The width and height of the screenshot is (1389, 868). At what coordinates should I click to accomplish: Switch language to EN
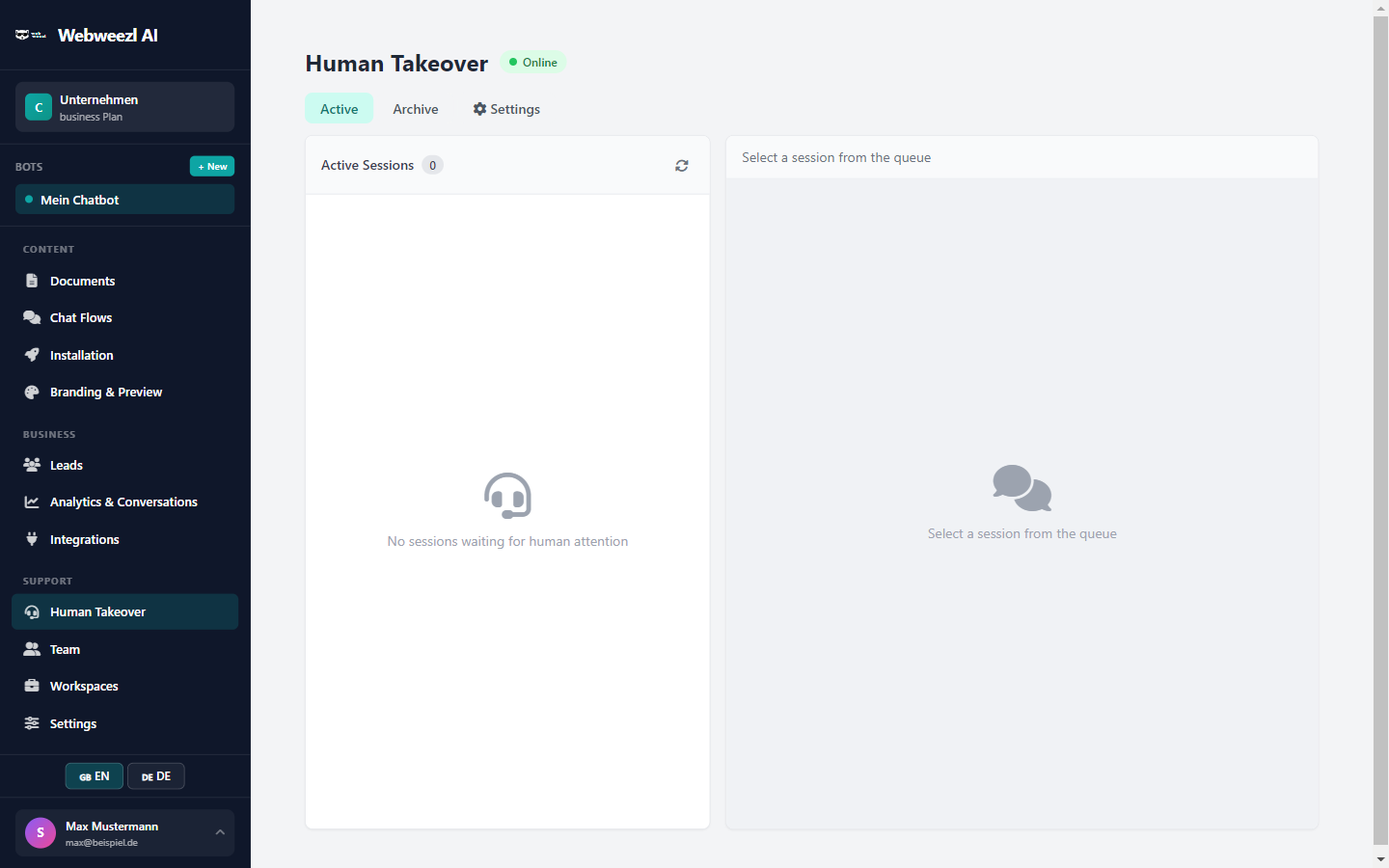click(94, 775)
